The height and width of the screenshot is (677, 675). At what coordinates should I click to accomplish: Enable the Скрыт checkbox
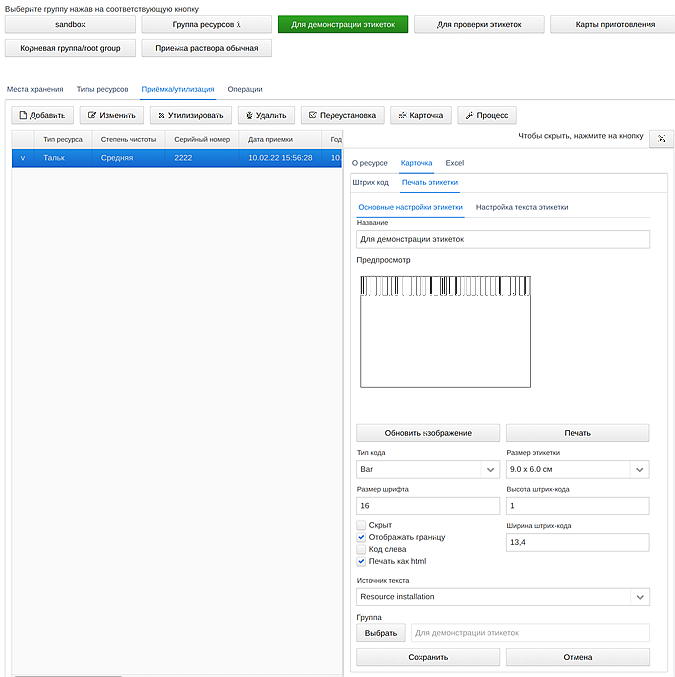pyautogui.click(x=361, y=525)
